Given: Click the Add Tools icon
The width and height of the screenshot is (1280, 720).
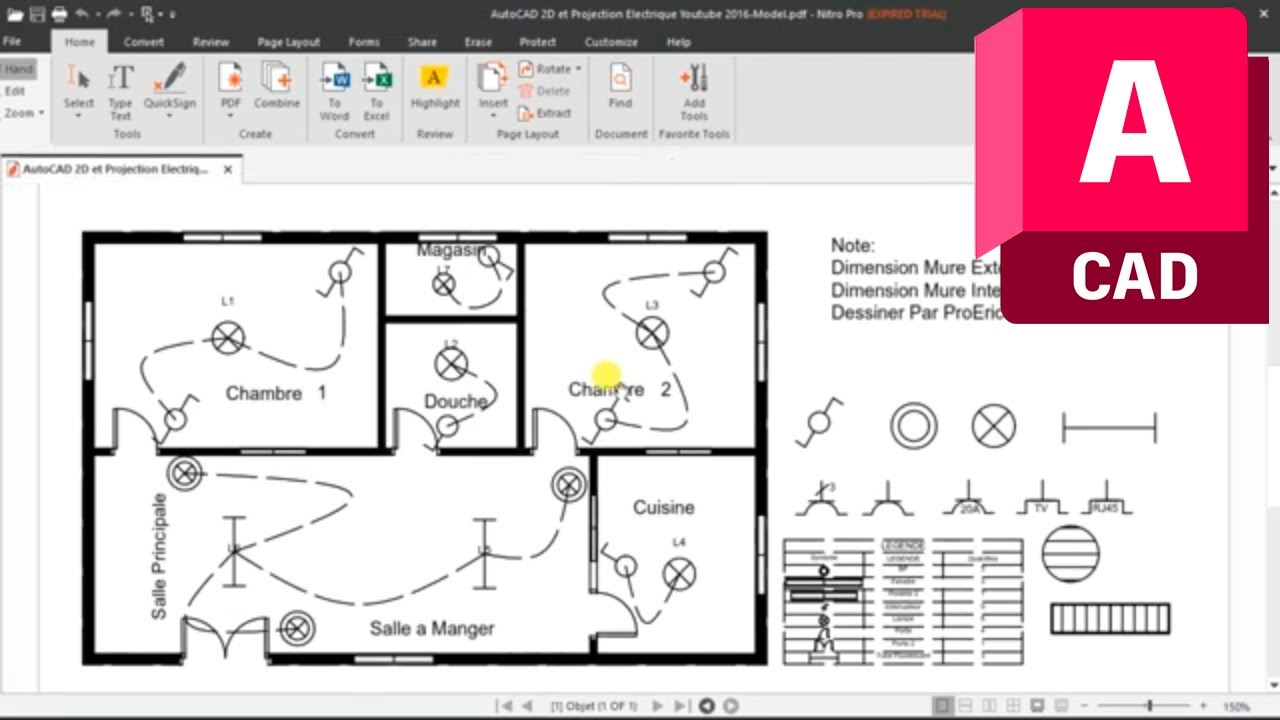Looking at the screenshot, I should [x=694, y=78].
